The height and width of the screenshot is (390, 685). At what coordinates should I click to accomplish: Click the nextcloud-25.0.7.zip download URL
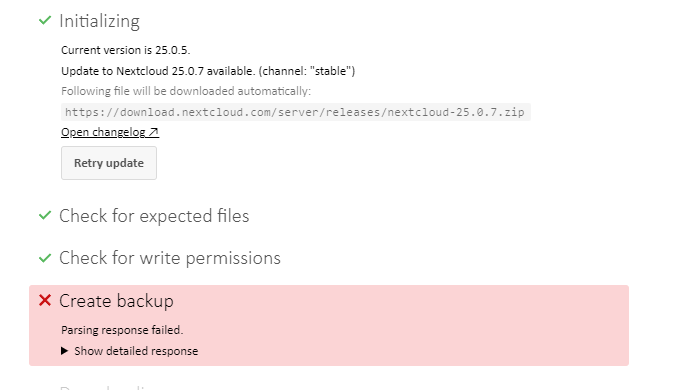coord(295,112)
